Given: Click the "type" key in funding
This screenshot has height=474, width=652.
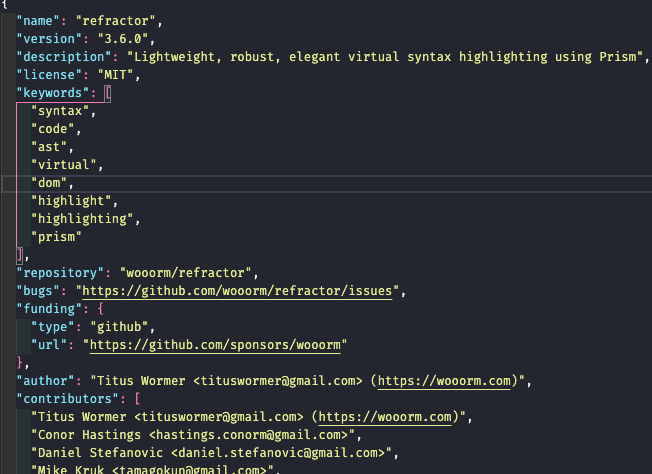Looking at the screenshot, I should click(x=53, y=327).
